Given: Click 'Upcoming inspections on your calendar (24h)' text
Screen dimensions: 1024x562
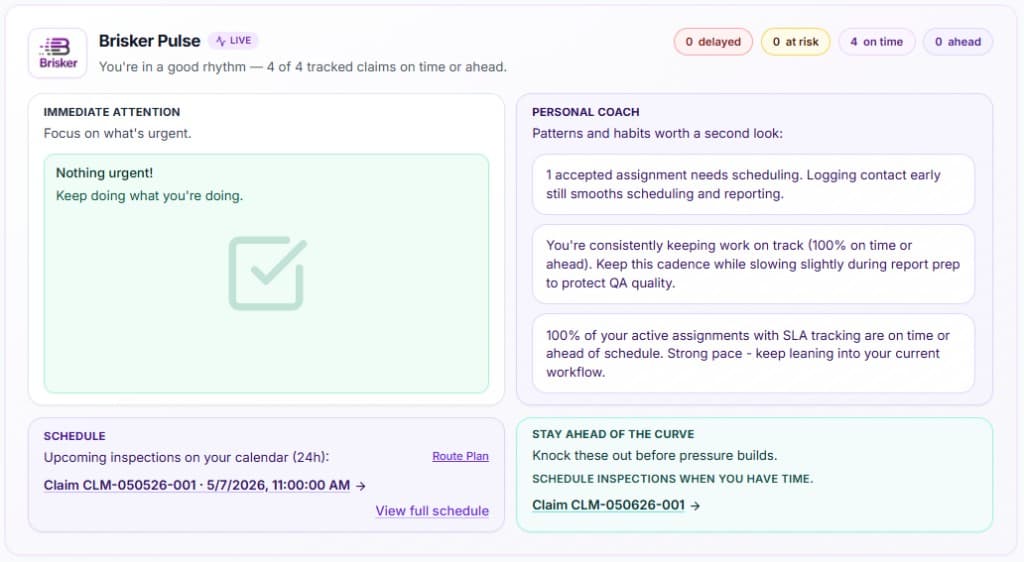Looking at the screenshot, I should click(x=186, y=457).
